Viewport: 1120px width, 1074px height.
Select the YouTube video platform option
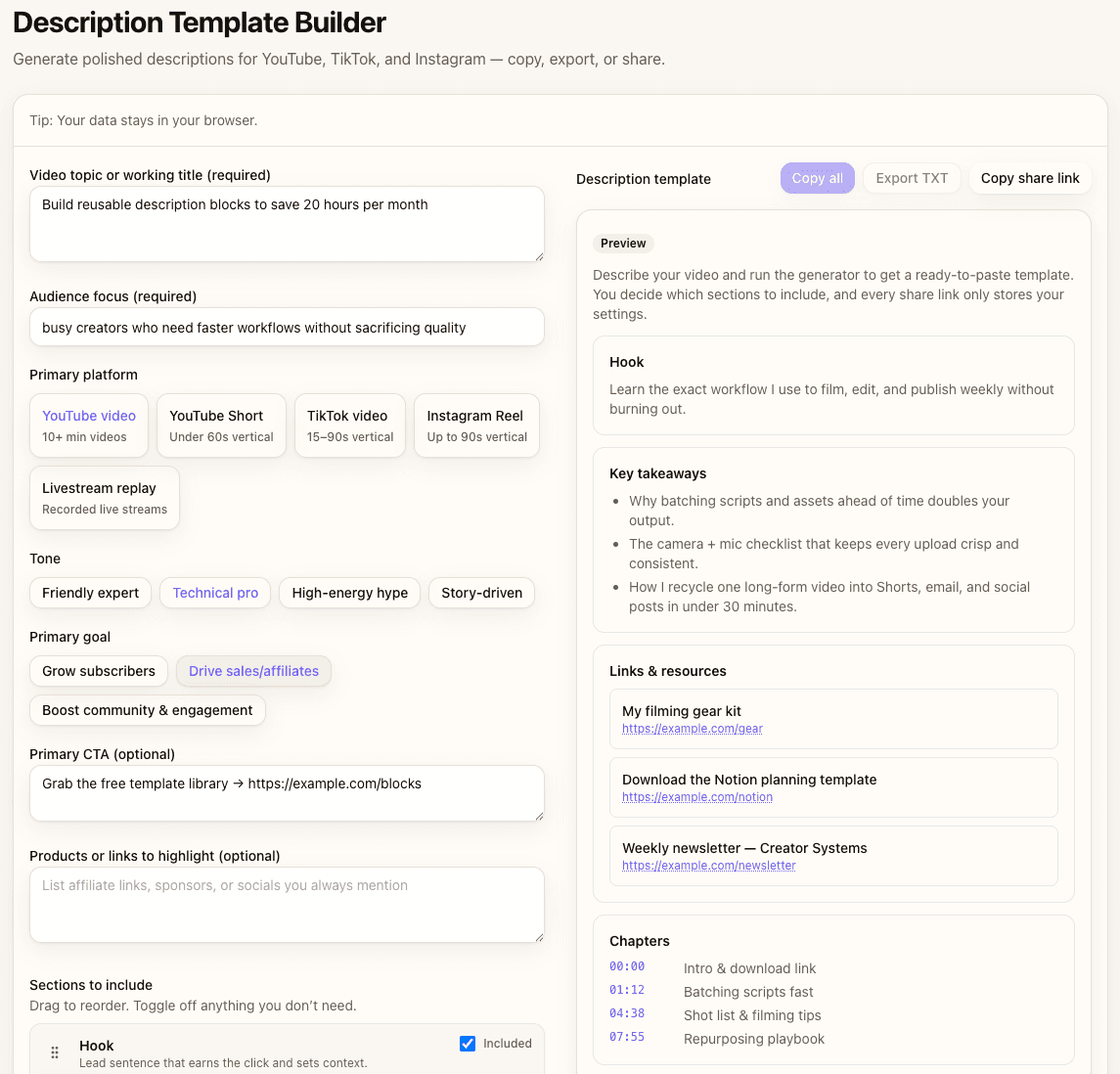88,425
